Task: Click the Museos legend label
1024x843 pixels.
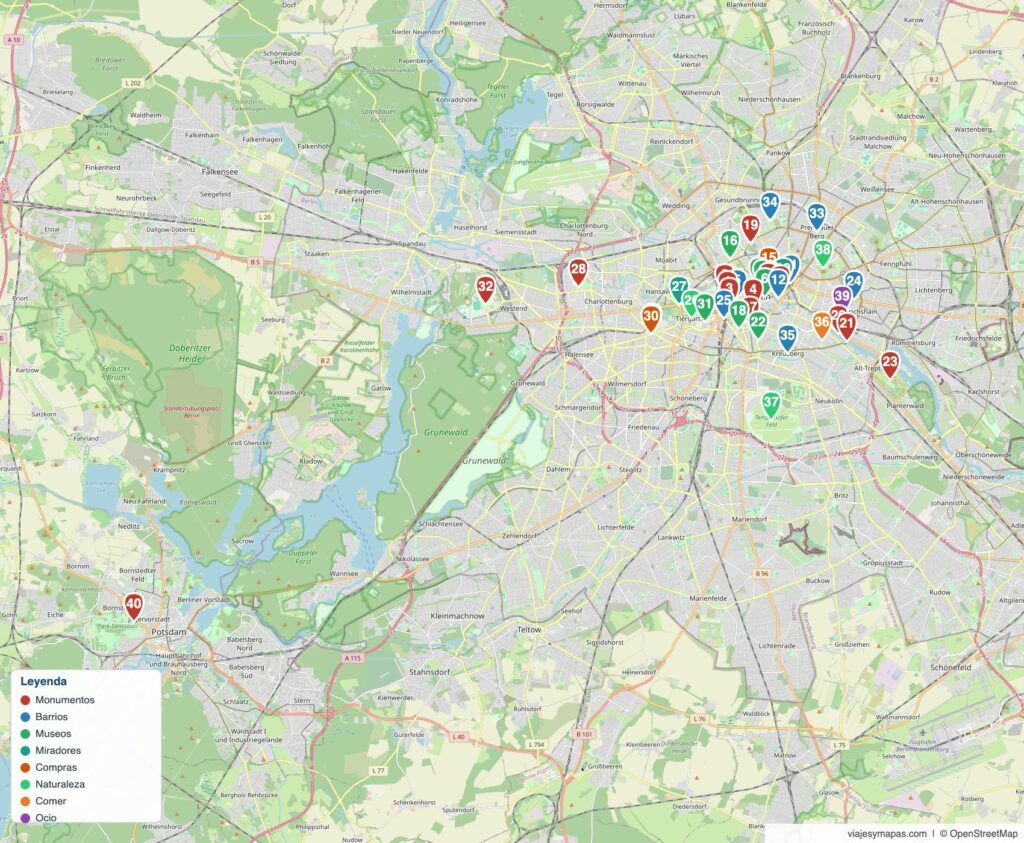Action: (x=53, y=733)
